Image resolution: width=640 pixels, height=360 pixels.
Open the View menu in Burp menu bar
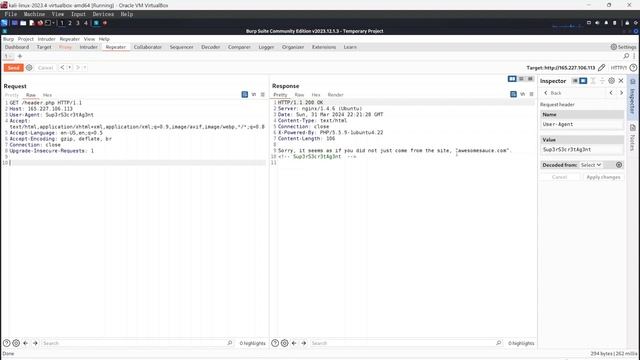(x=89, y=39)
